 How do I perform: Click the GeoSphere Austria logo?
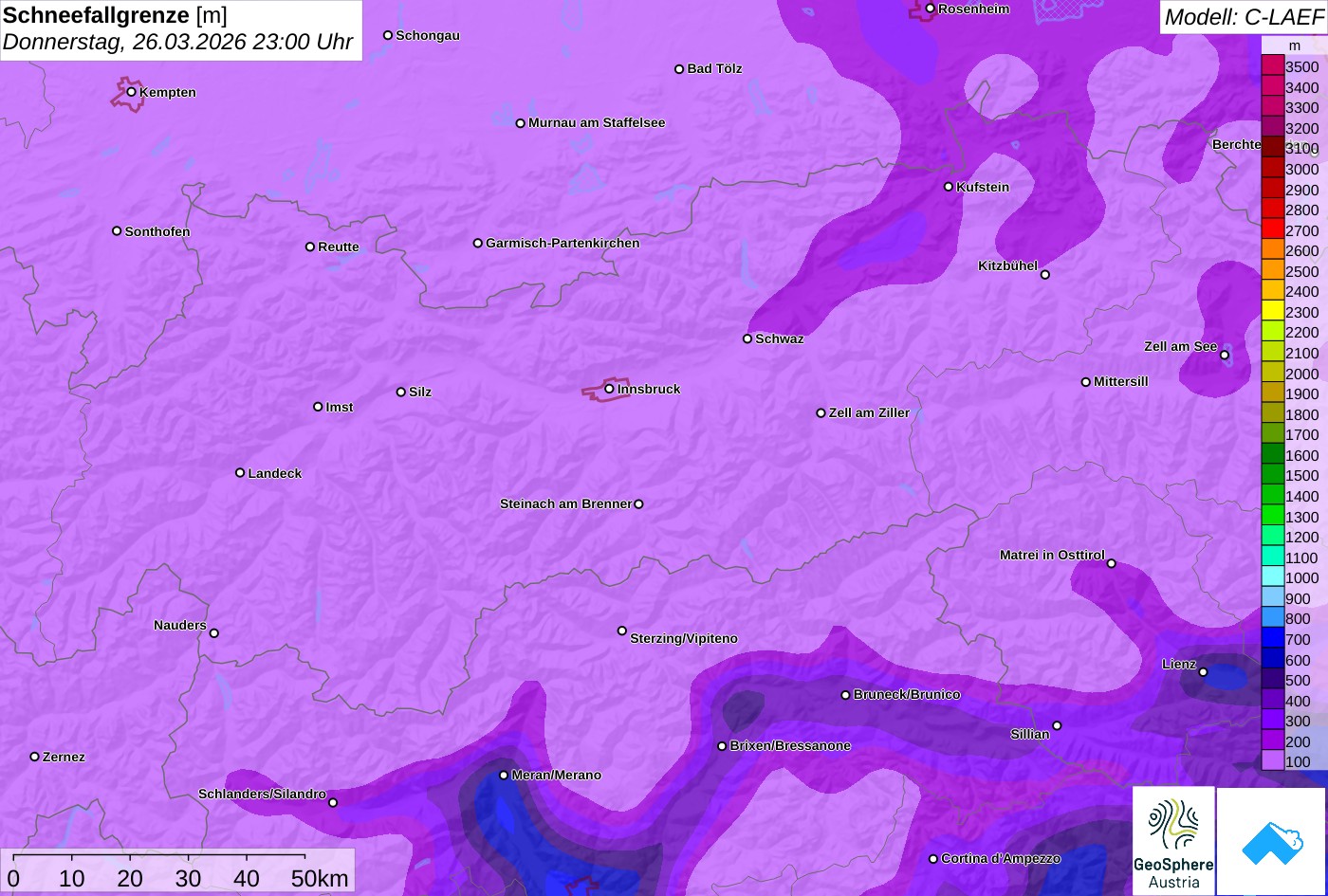(x=1173, y=840)
